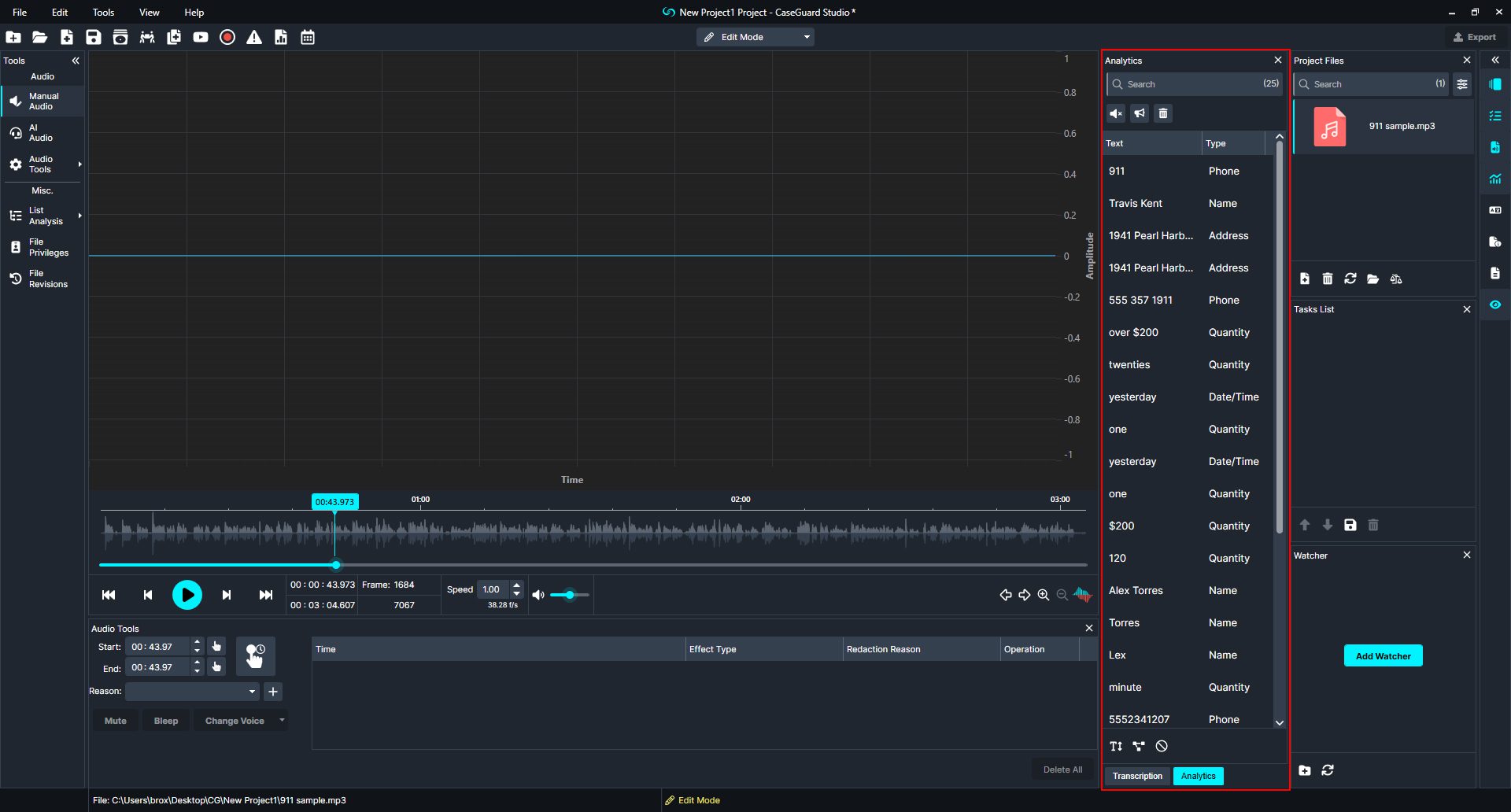Open the File menu

coord(20,12)
